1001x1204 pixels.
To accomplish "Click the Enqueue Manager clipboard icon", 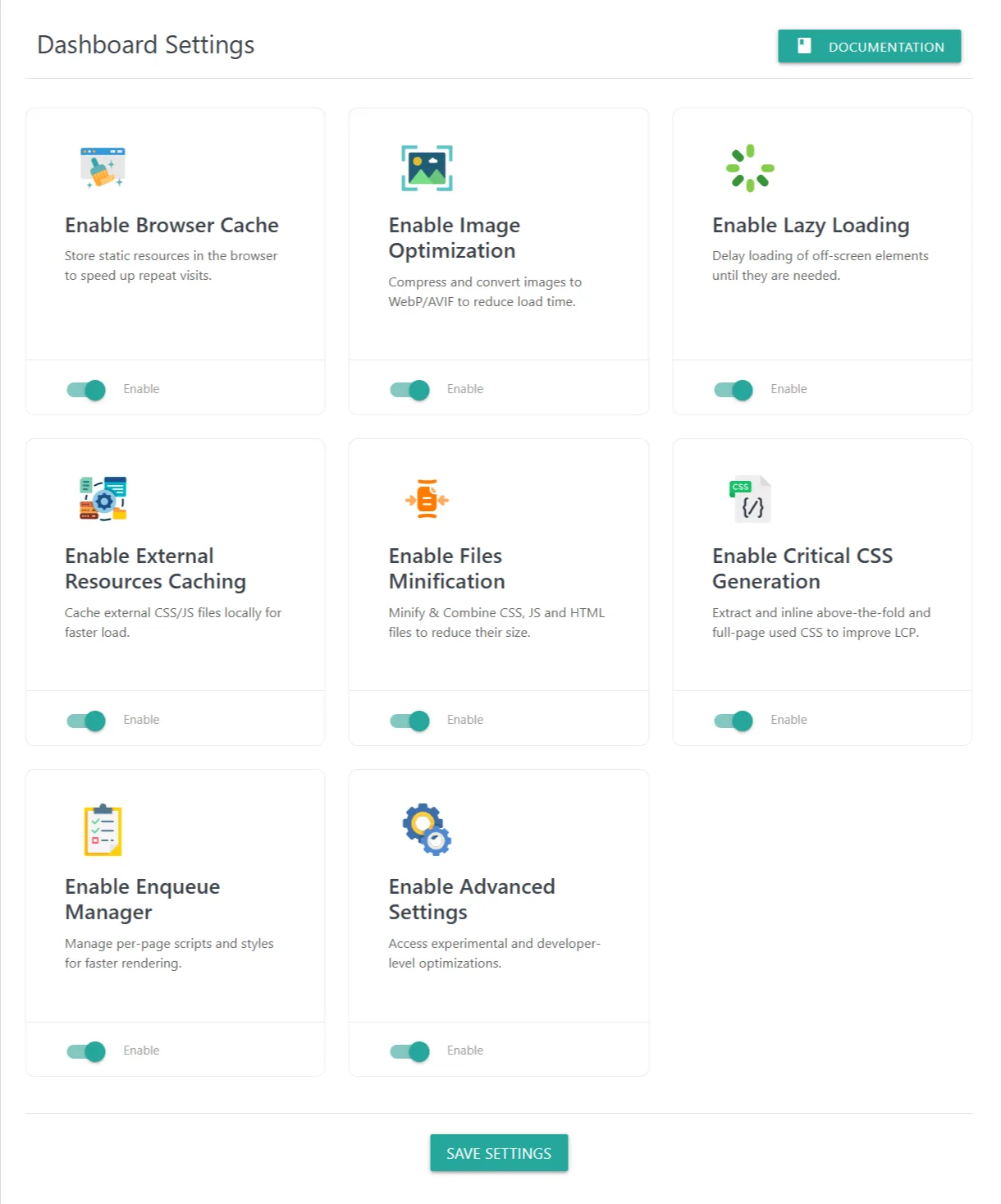I will pos(103,829).
